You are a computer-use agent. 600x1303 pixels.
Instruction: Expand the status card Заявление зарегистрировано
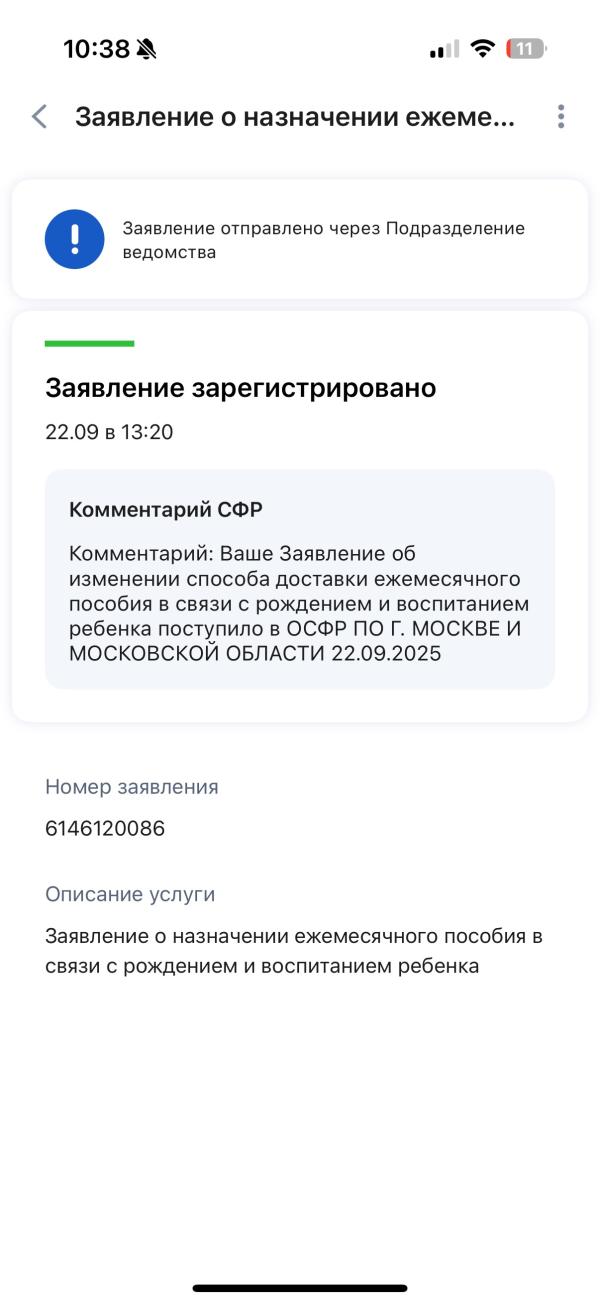click(240, 388)
